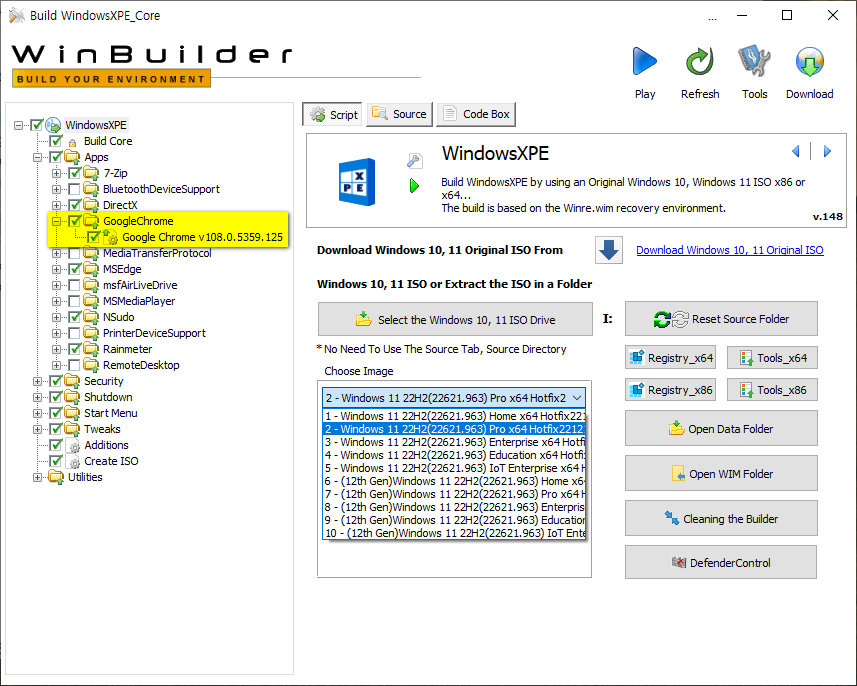The height and width of the screenshot is (686, 857).
Task: Click the small green run-script arrow
Action: click(414, 186)
